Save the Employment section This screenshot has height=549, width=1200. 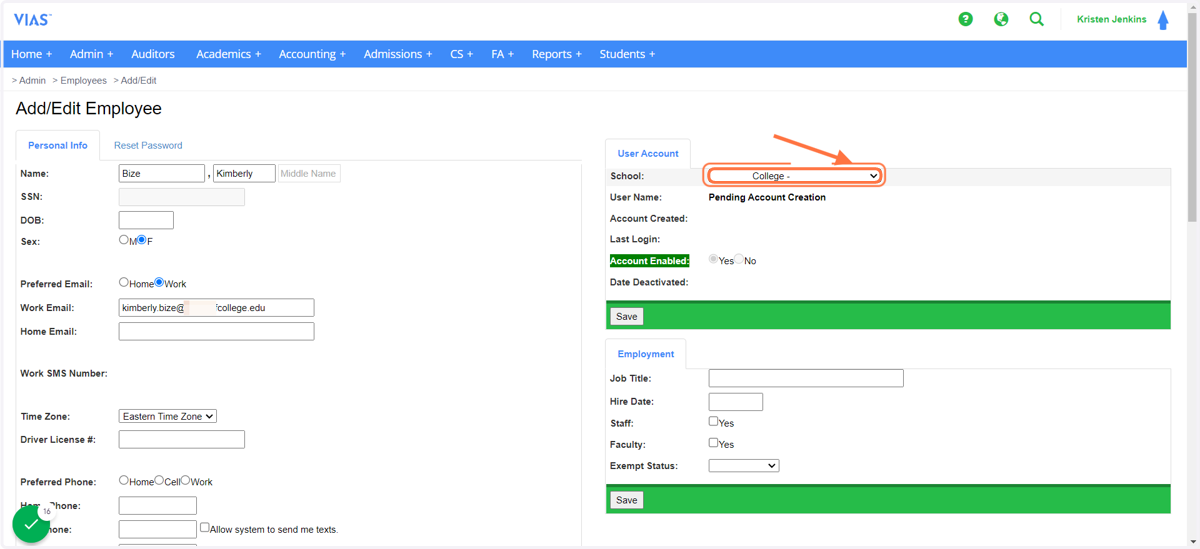(627, 500)
